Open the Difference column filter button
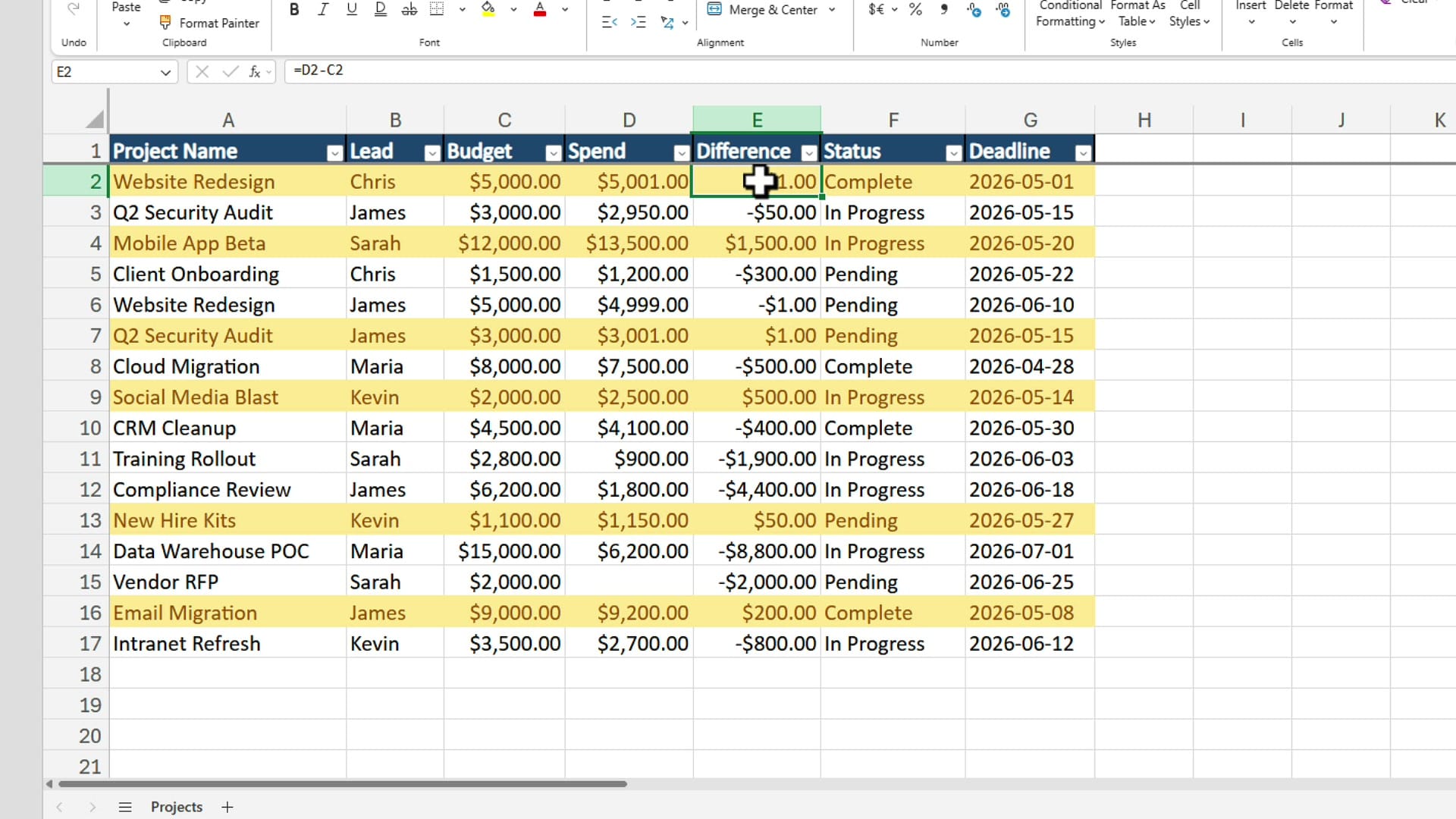Viewport: 1456px width, 819px height. 809,153
